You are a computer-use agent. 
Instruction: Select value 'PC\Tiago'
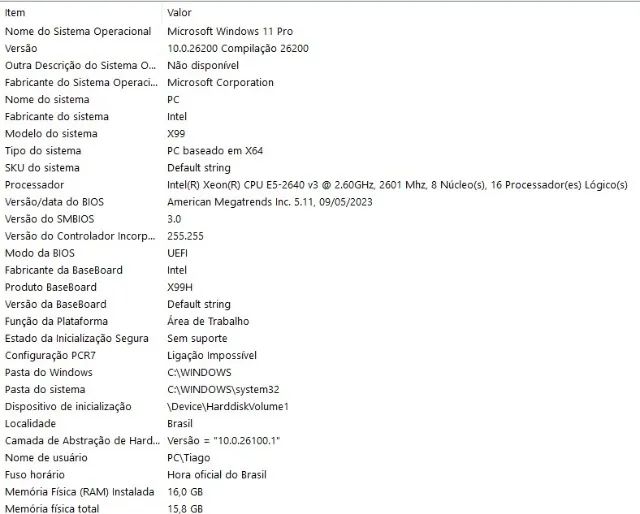189,458
